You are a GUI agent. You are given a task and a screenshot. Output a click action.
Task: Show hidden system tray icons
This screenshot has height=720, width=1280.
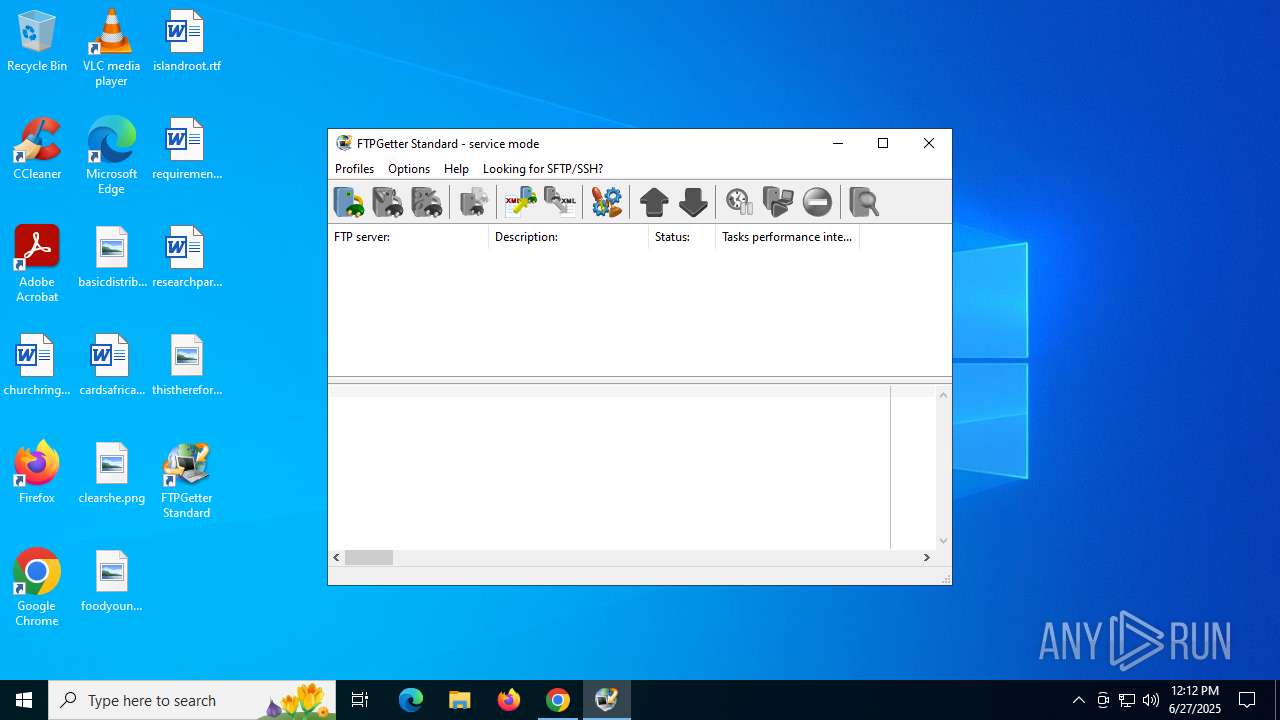pos(1078,700)
